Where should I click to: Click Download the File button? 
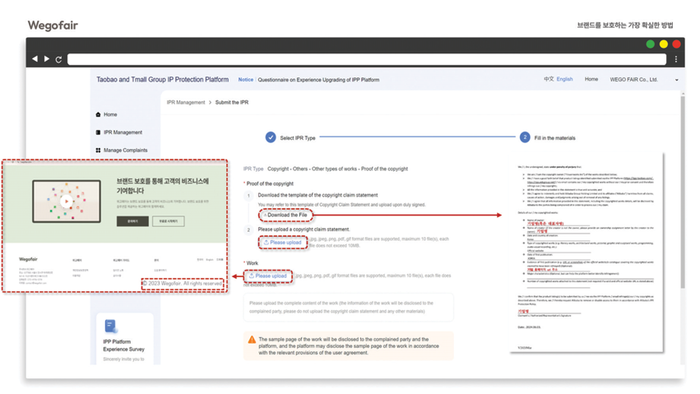(x=286, y=215)
